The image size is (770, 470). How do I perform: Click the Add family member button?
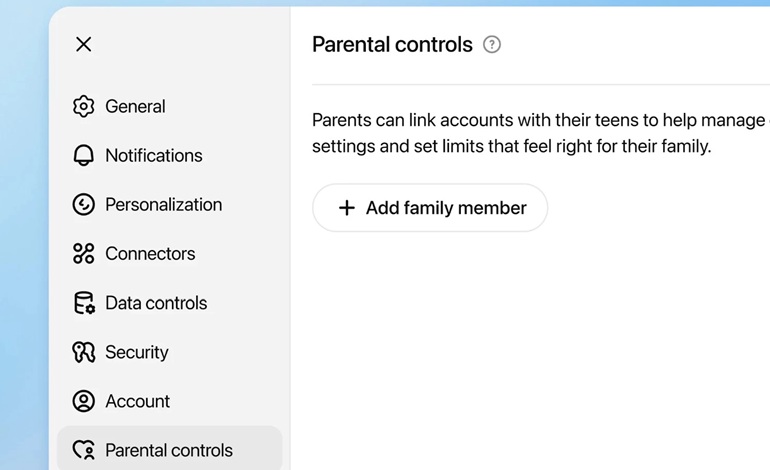(x=430, y=208)
